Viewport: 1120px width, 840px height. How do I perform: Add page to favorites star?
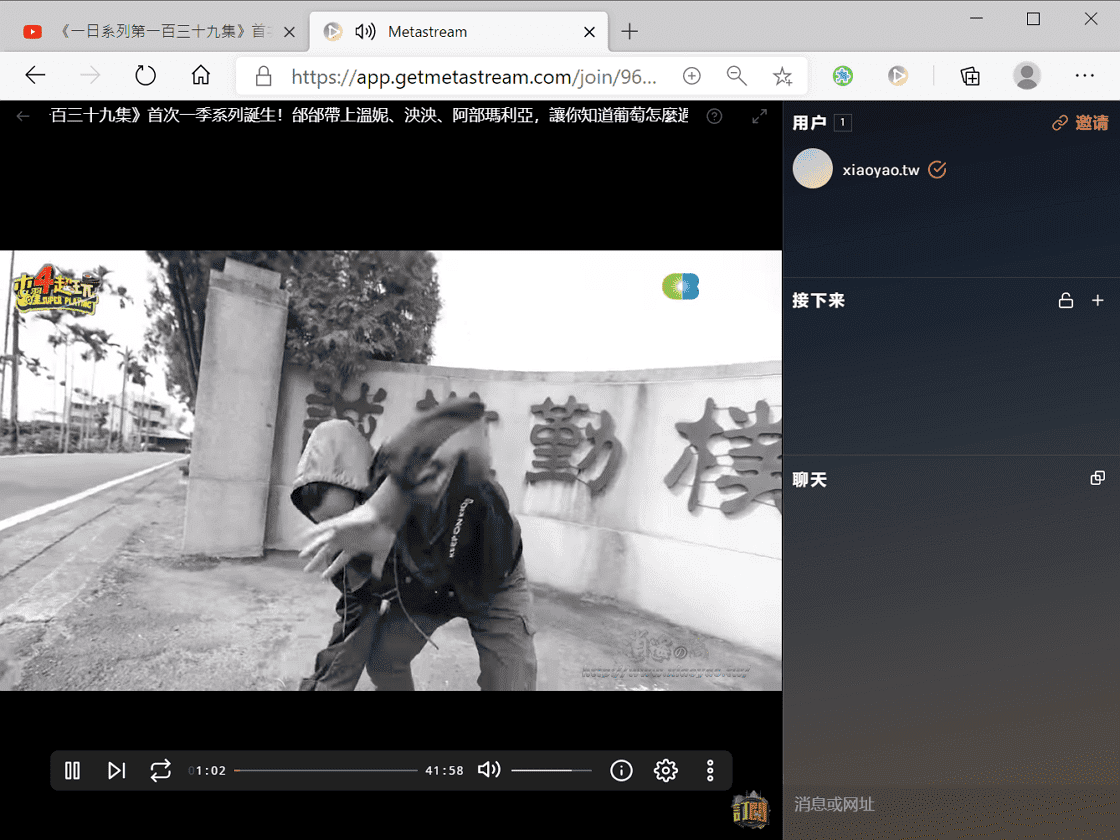(x=782, y=76)
